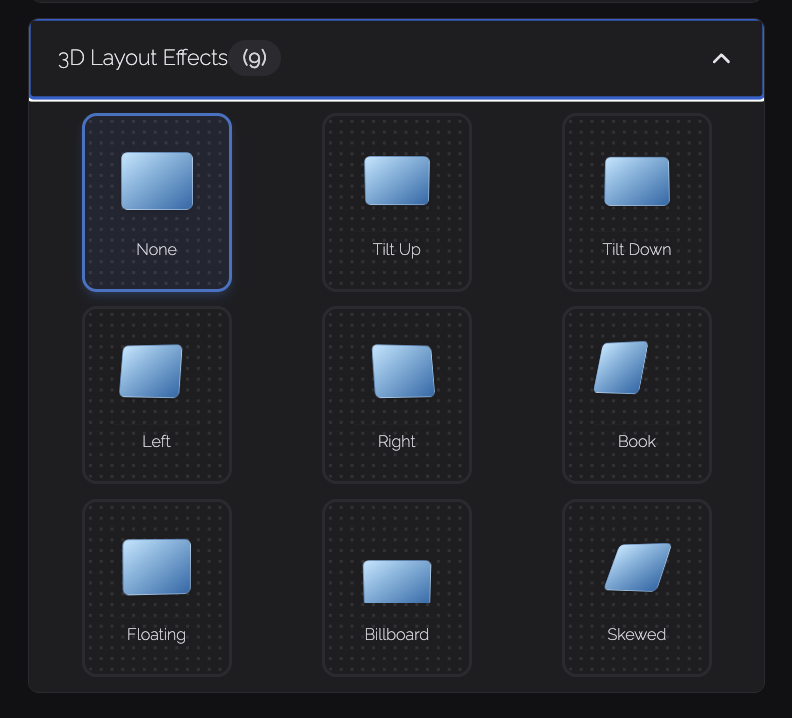This screenshot has width=792, height=718.
Task: Click the "Right" option label
Action: click(x=397, y=442)
